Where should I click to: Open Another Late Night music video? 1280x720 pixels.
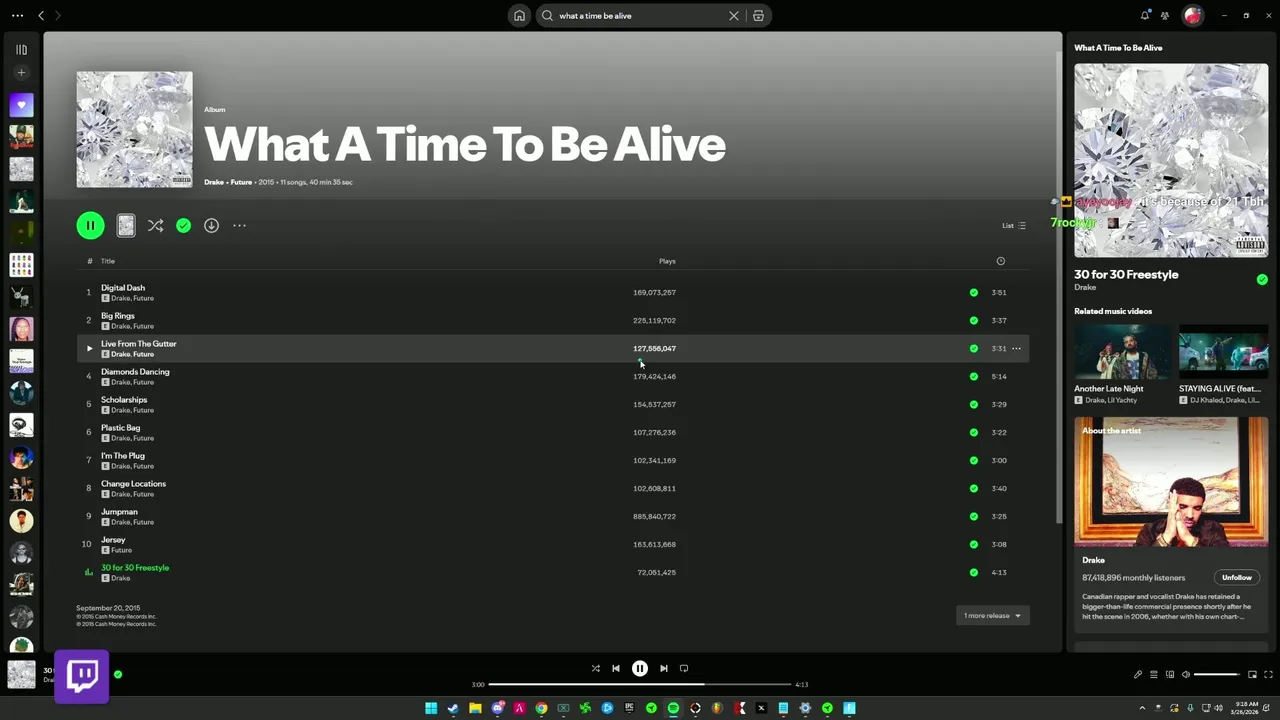tap(1122, 351)
